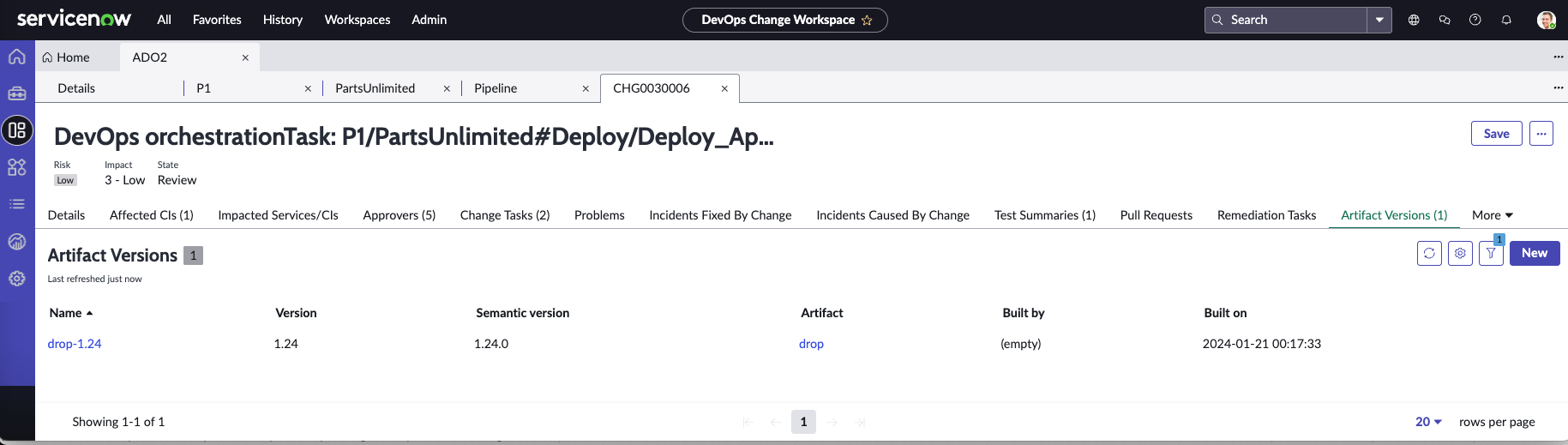Open the Change Tasks (2) tab
The image size is (1568, 445).
pyautogui.click(x=505, y=215)
